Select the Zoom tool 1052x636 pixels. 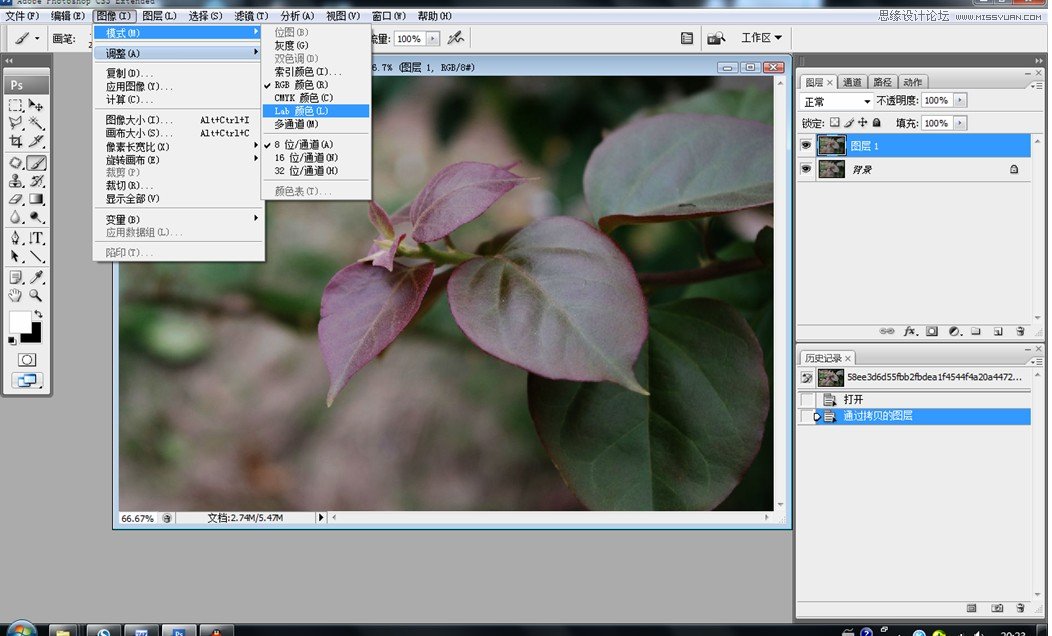(36, 295)
